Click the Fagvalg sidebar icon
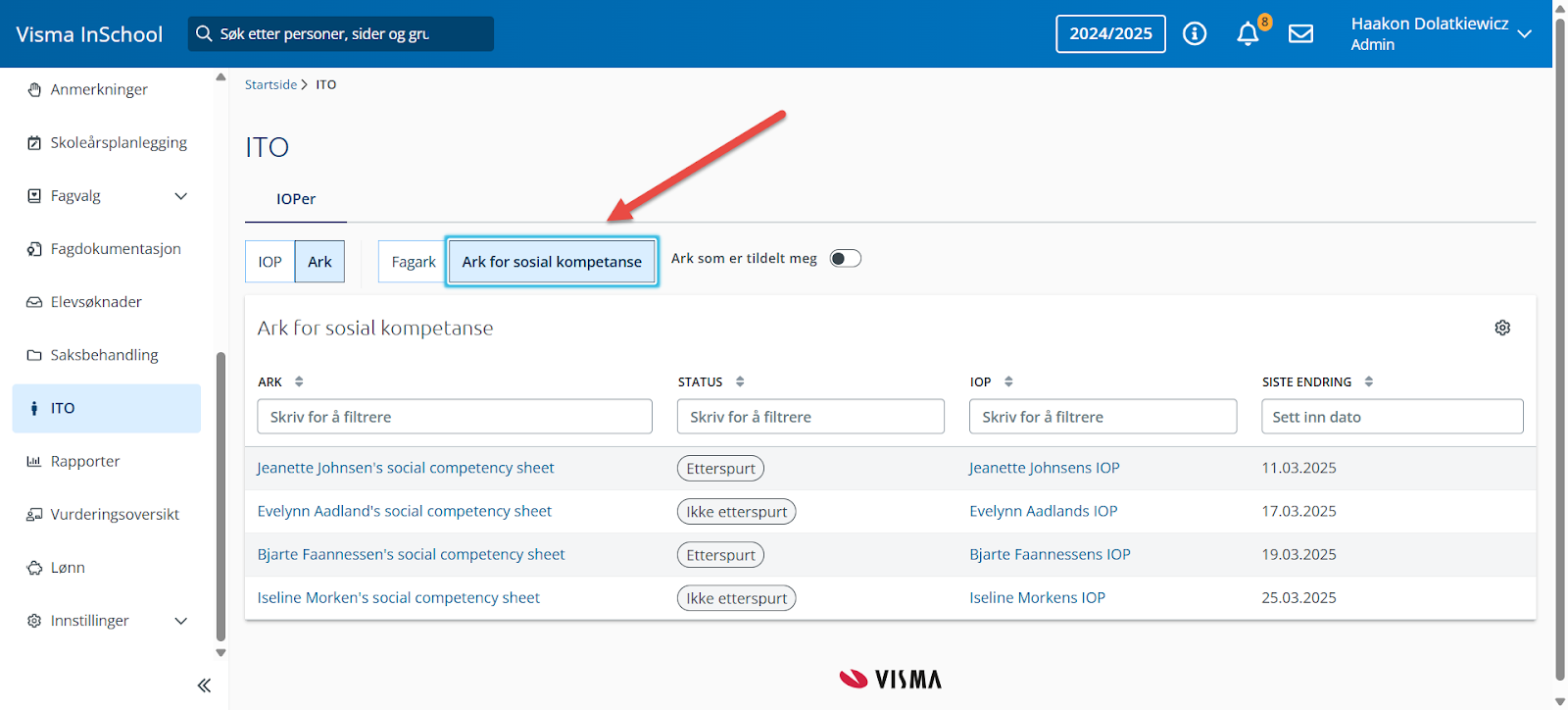1568x710 pixels. pos(34,196)
